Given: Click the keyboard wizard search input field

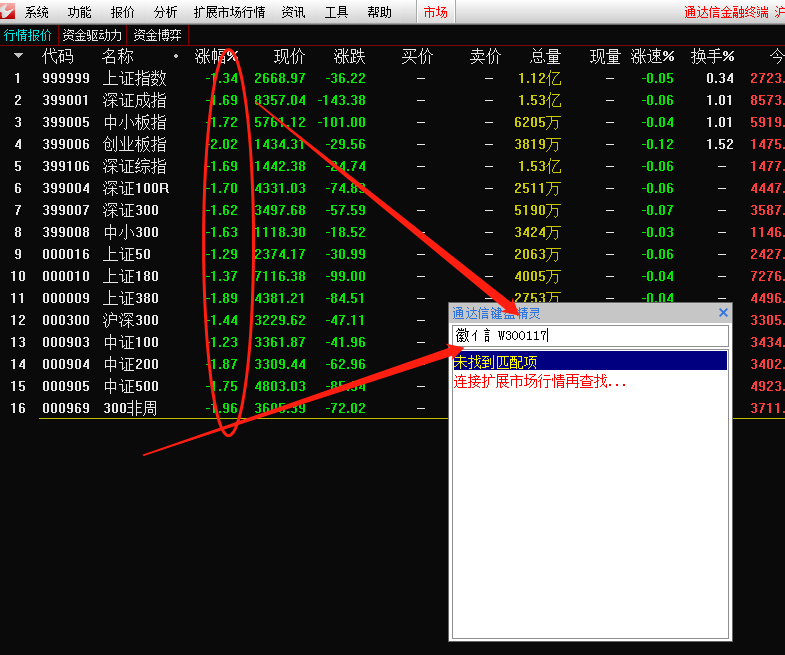Looking at the screenshot, I should coord(590,336).
